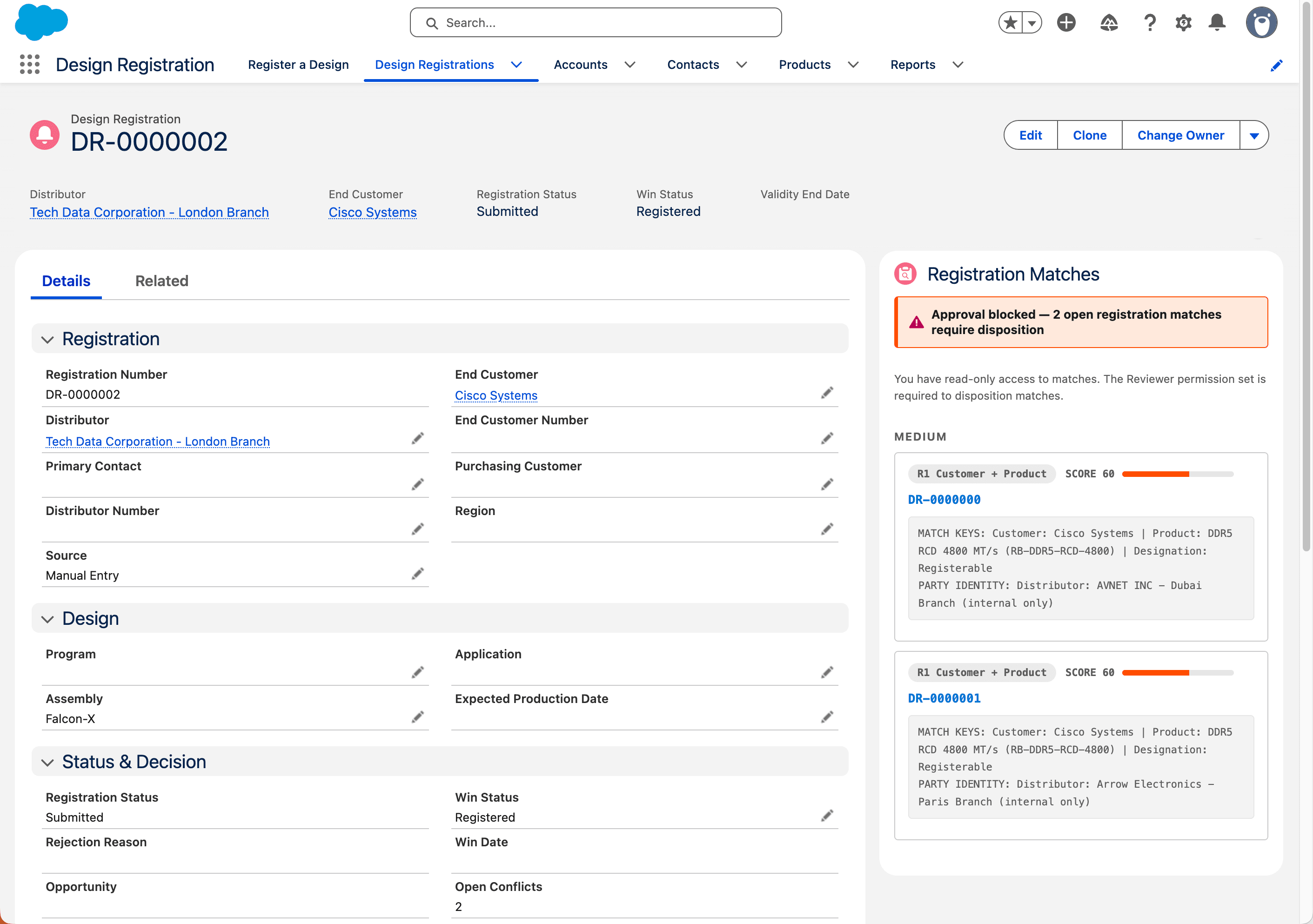
Task: Collapse the Registration section
Action: [47, 340]
